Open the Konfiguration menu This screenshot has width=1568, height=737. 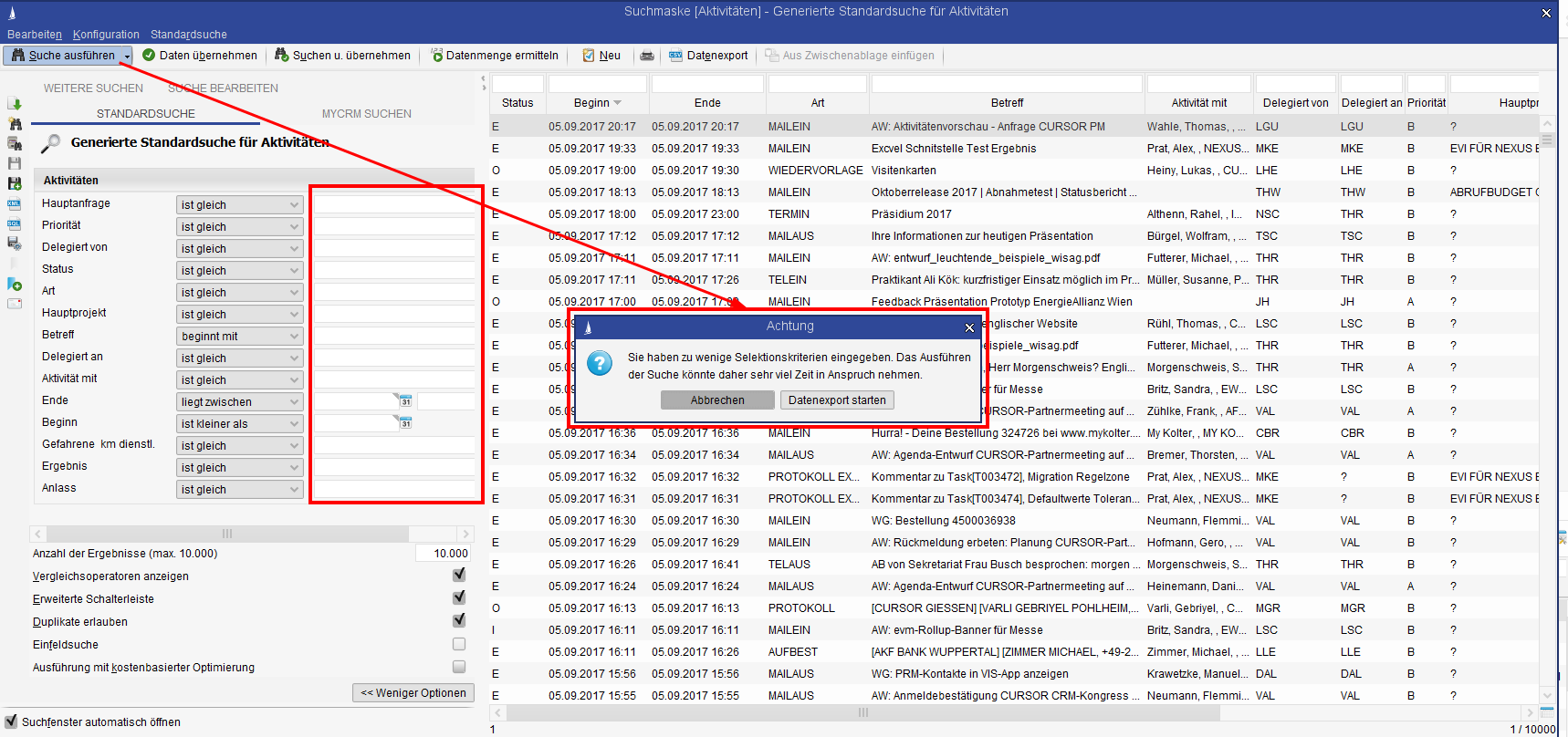pos(106,35)
